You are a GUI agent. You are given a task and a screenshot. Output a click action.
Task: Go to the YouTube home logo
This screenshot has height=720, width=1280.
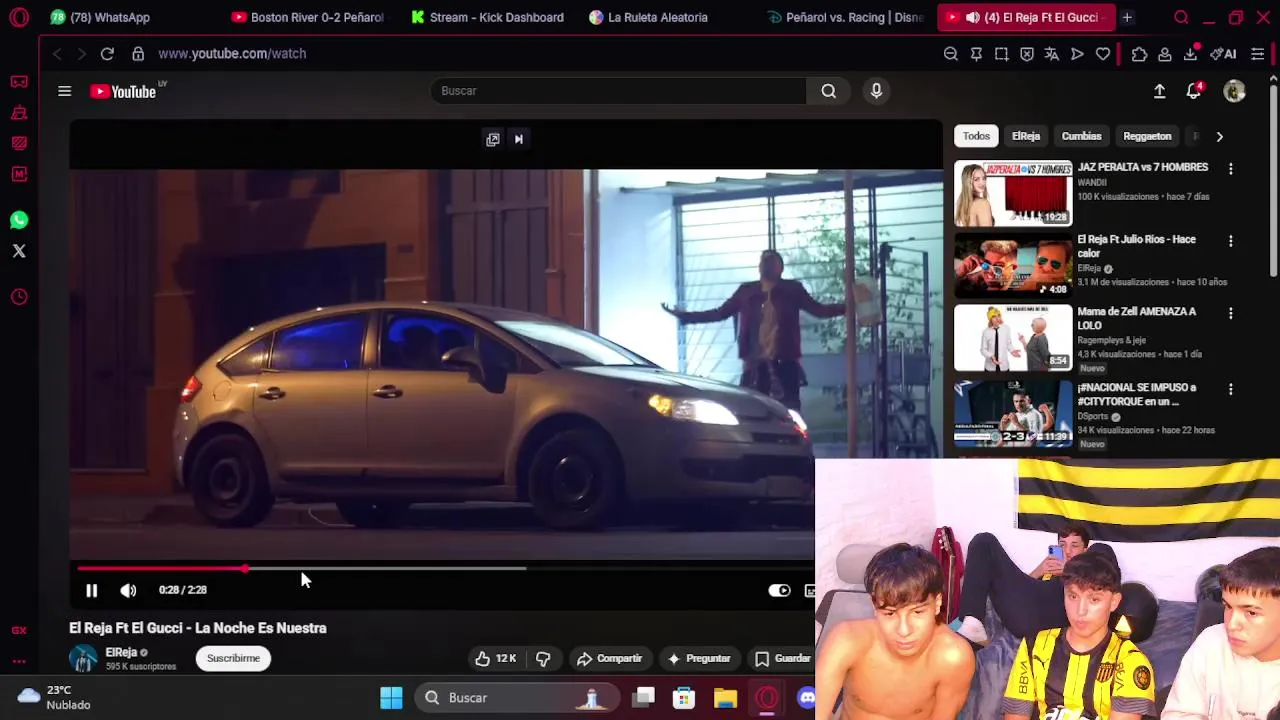[124, 91]
